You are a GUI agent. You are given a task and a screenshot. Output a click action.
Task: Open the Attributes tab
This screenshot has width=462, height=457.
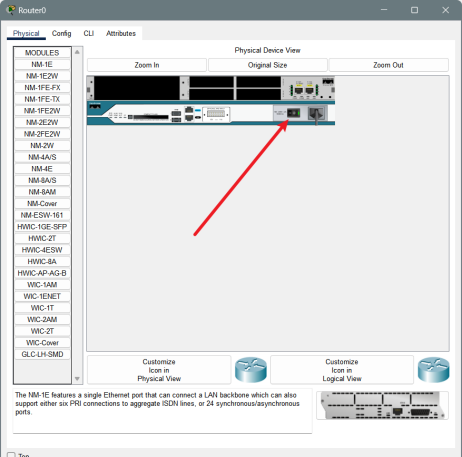click(x=121, y=33)
